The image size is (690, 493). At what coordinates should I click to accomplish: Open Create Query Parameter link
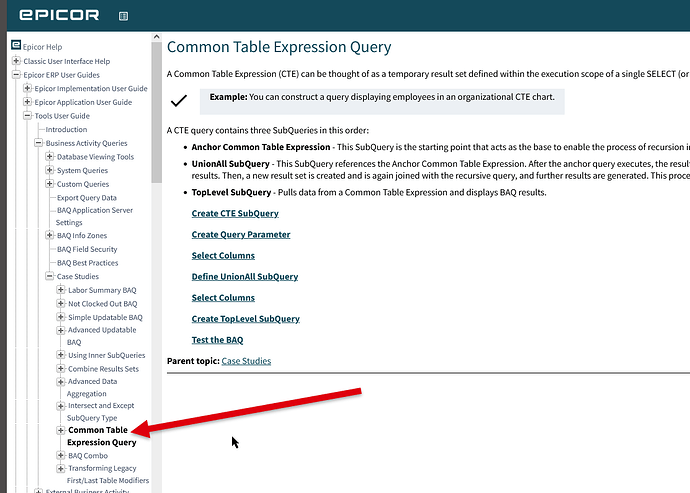tap(241, 235)
